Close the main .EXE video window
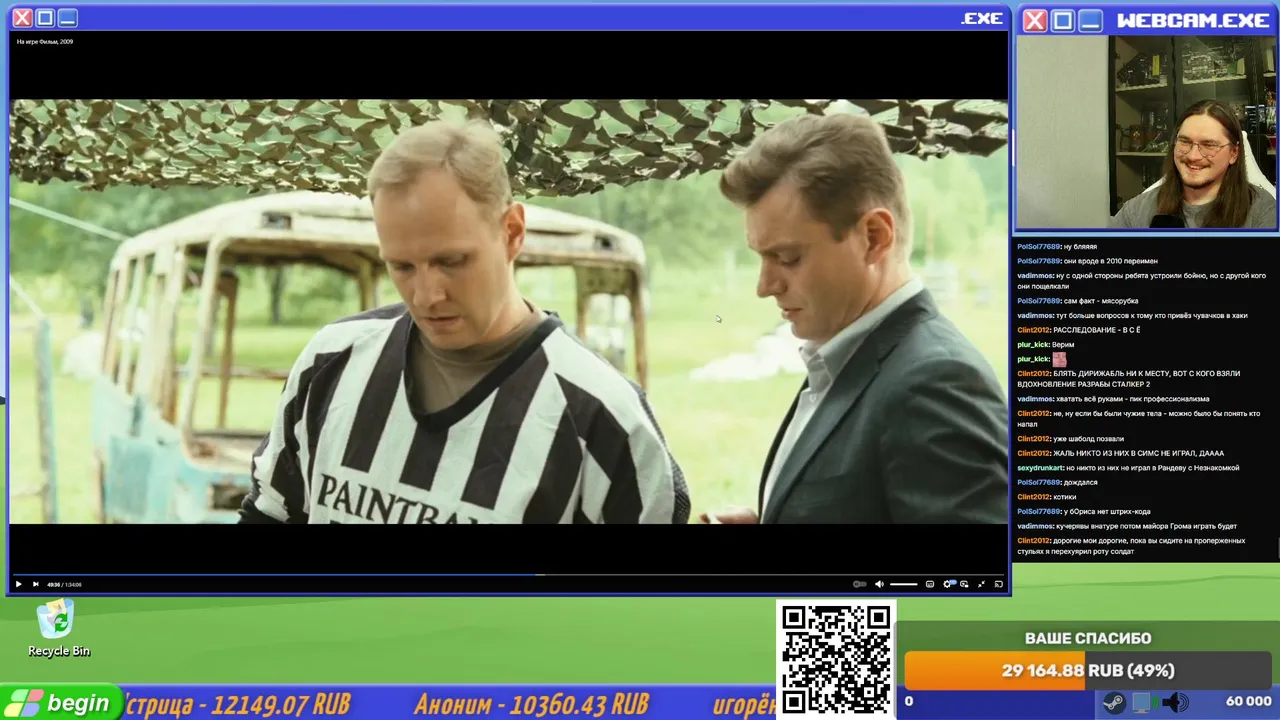1280x720 pixels. (x=22, y=18)
